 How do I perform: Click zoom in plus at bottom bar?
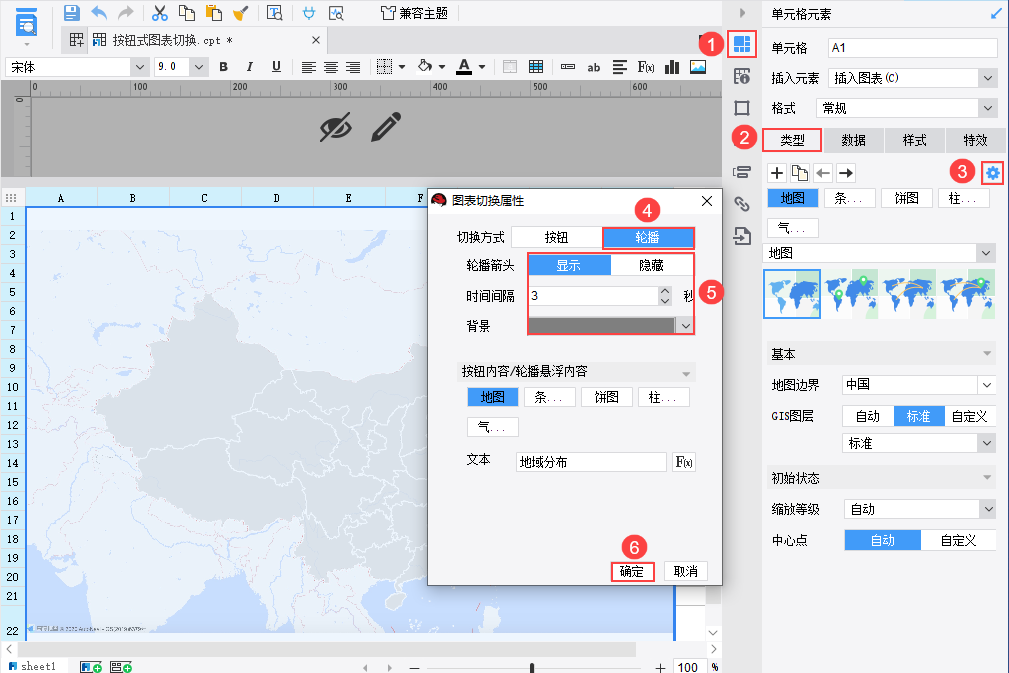click(x=660, y=667)
